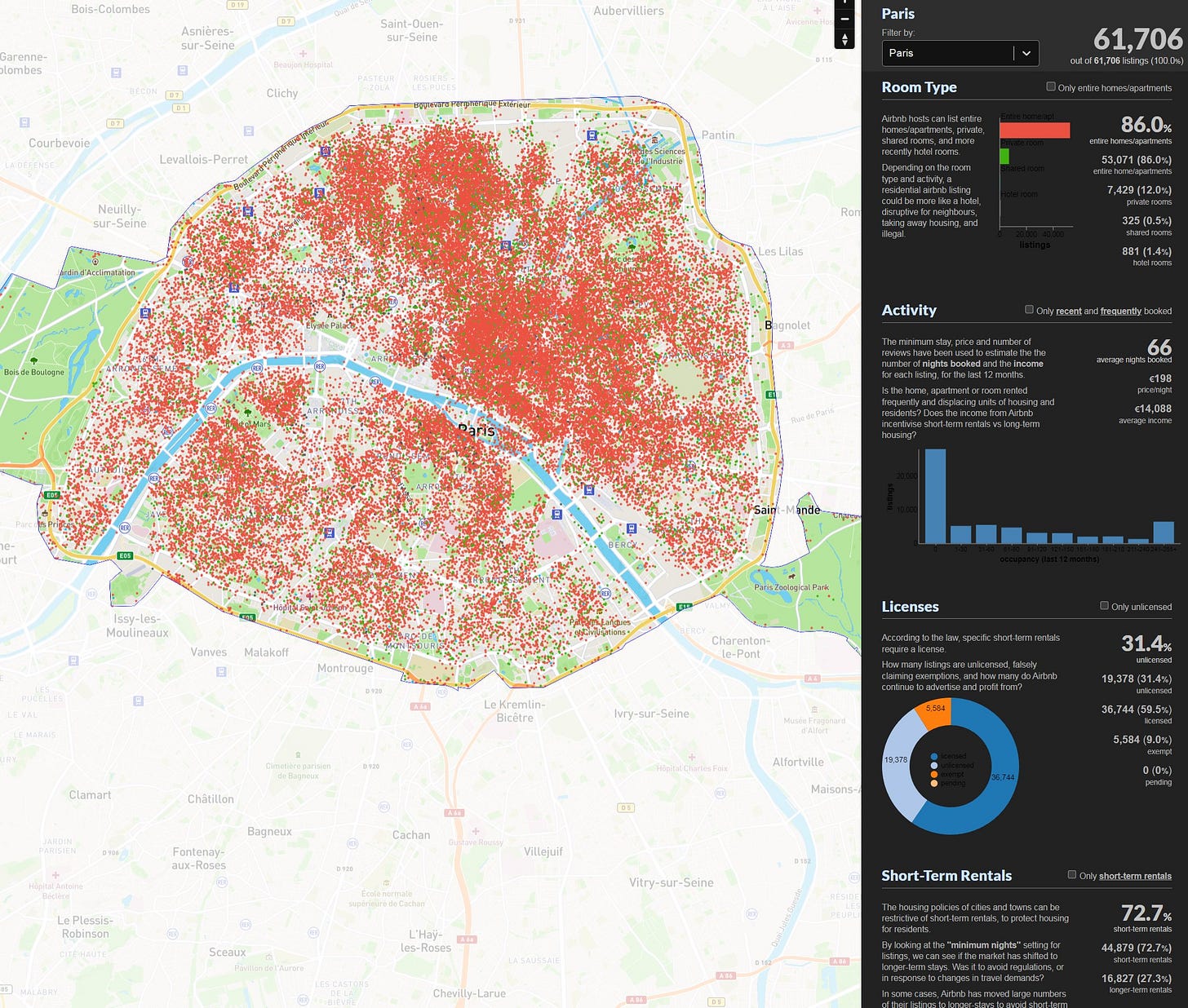Click the cross icon above Hôpital Antoine Béclère
This screenshot has width=1188, height=1008.
point(55,874)
